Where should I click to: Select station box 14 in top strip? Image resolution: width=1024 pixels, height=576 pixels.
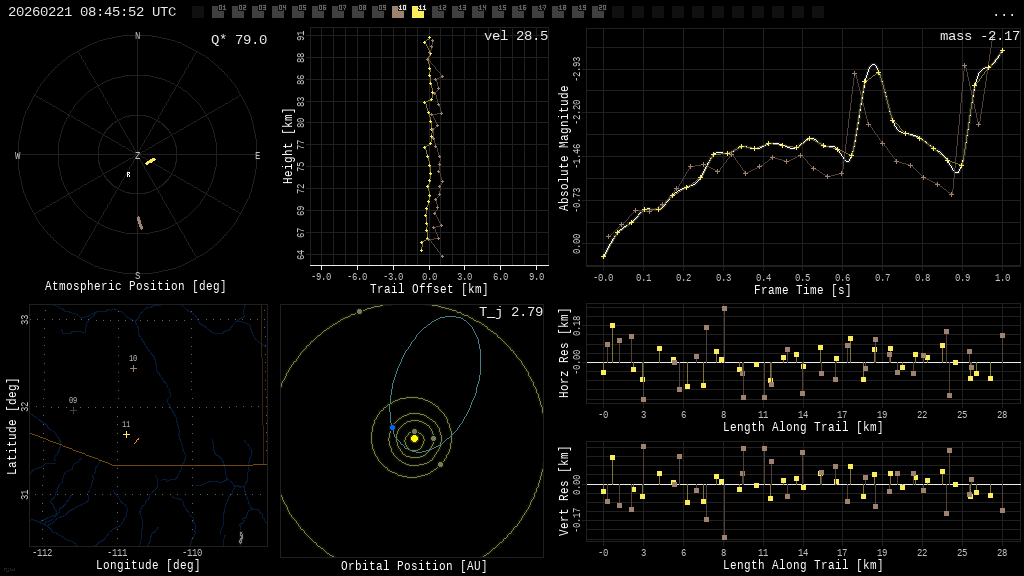[478, 12]
